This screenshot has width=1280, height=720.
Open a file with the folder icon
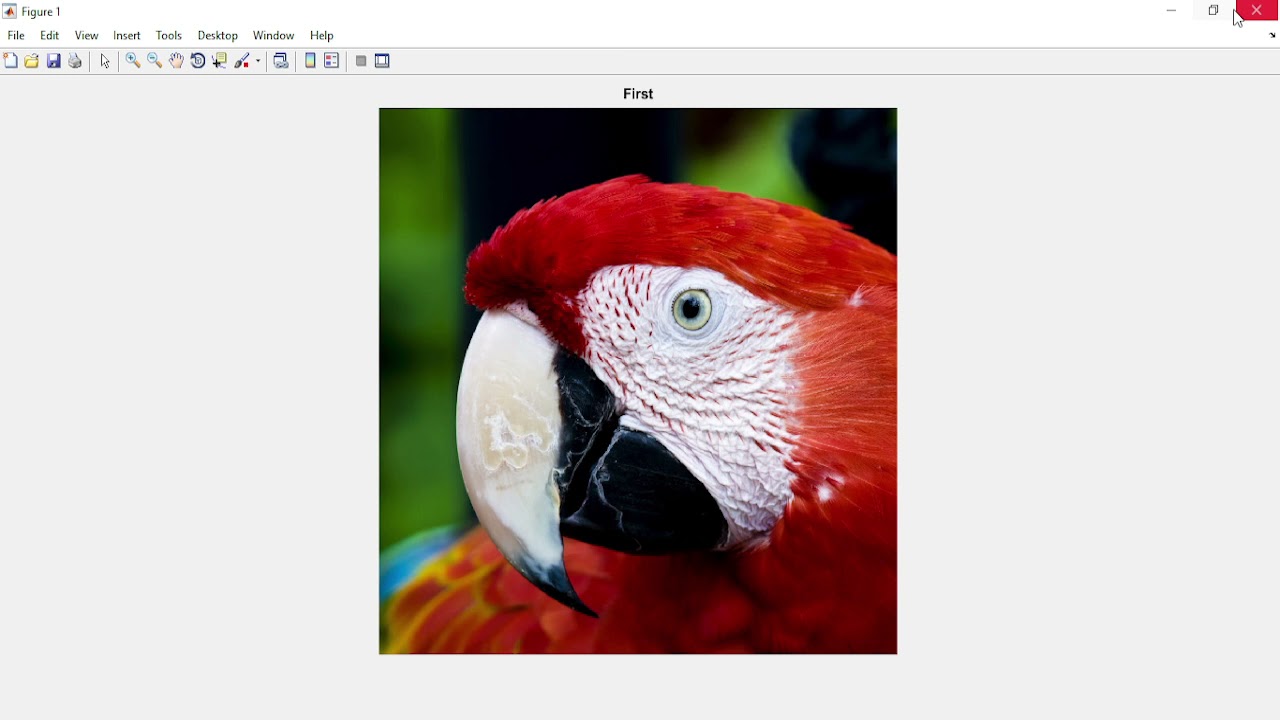[x=32, y=61]
